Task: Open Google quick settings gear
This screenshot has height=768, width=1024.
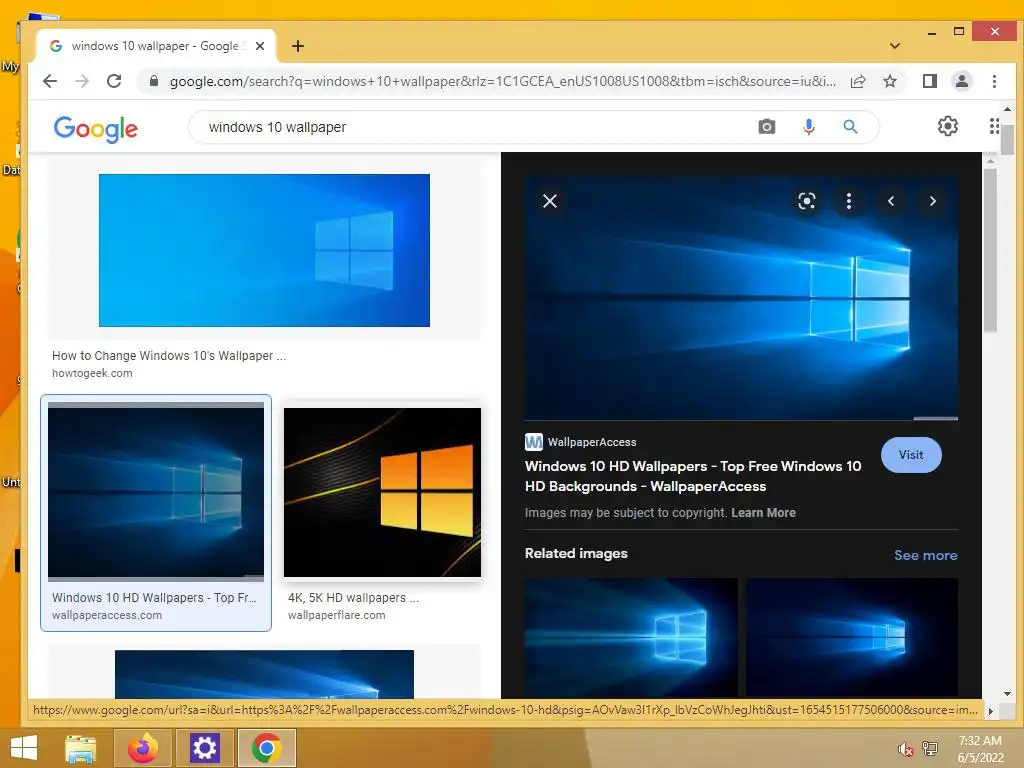Action: tap(948, 126)
